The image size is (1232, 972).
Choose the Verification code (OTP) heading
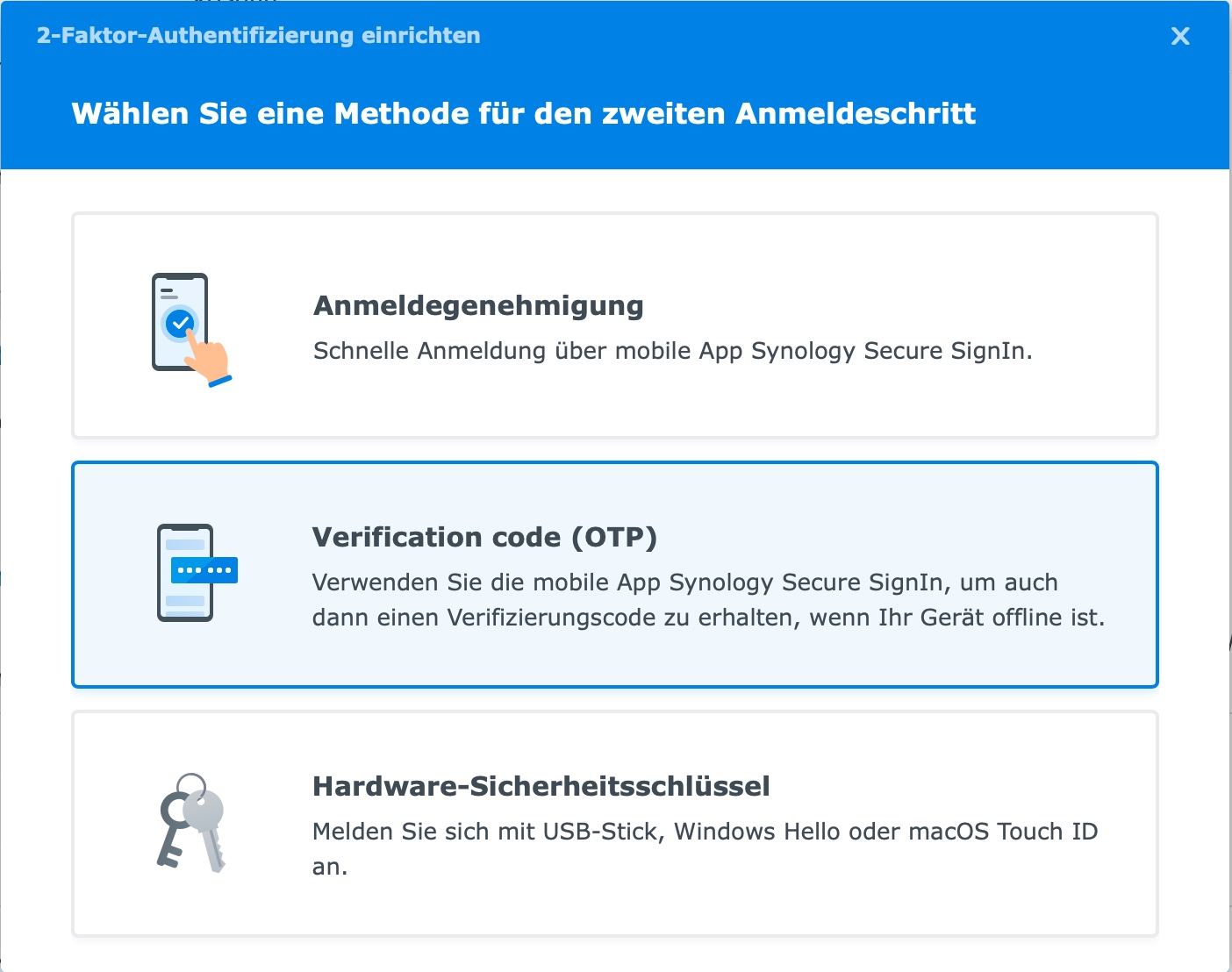pyautogui.click(x=484, y=537)
